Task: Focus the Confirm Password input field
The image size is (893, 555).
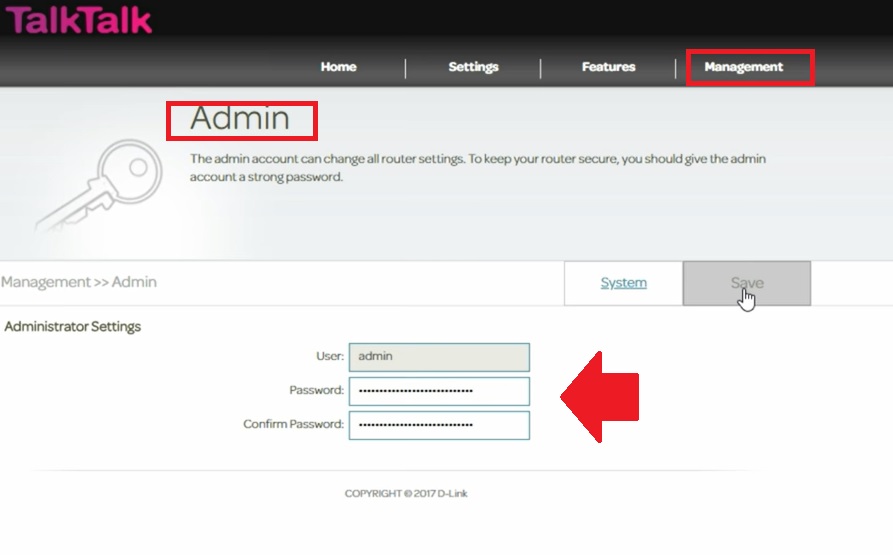Action: point(439,425)
